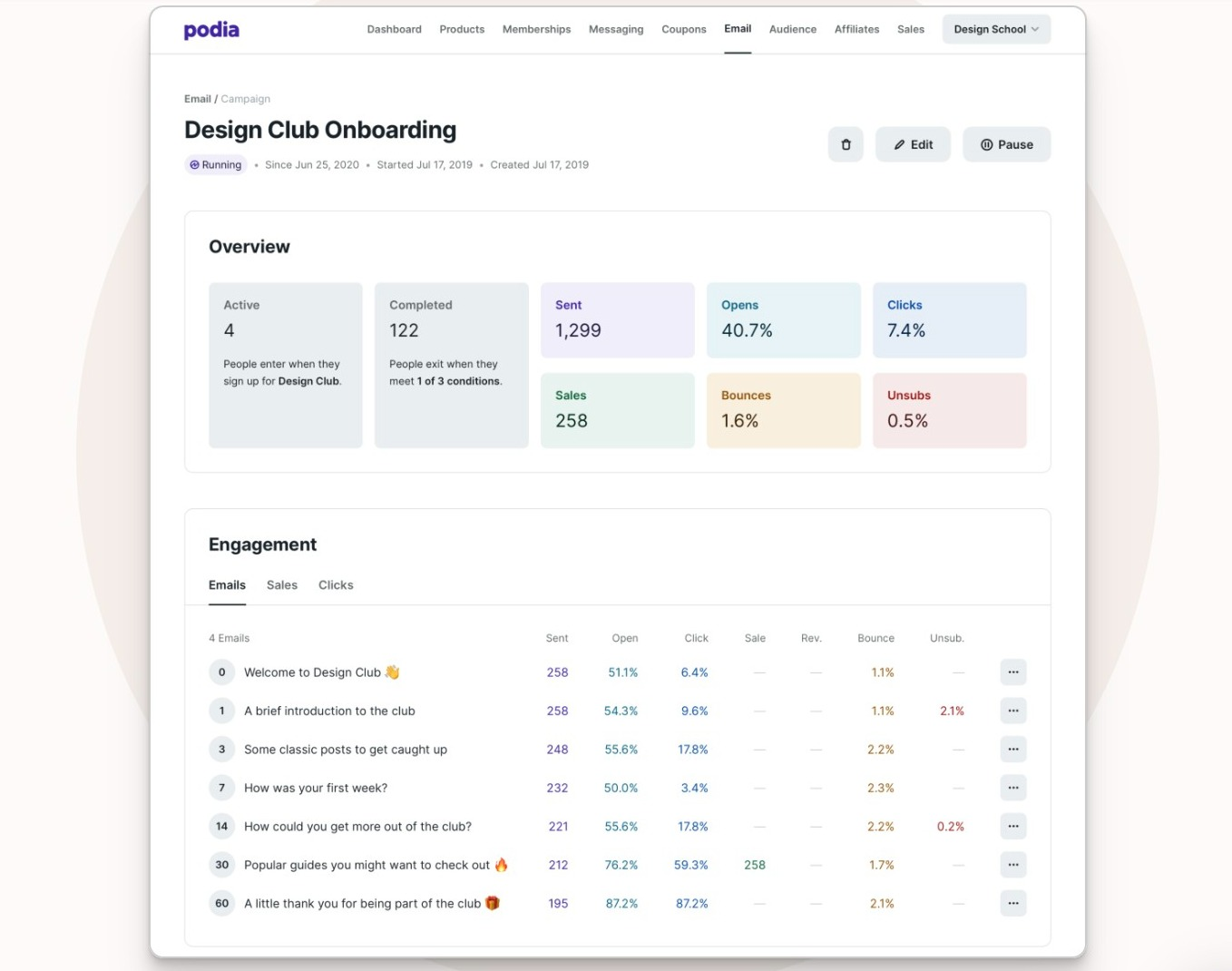
Task: Open Messaging in the navigation bar
Action: pos(616,29)
